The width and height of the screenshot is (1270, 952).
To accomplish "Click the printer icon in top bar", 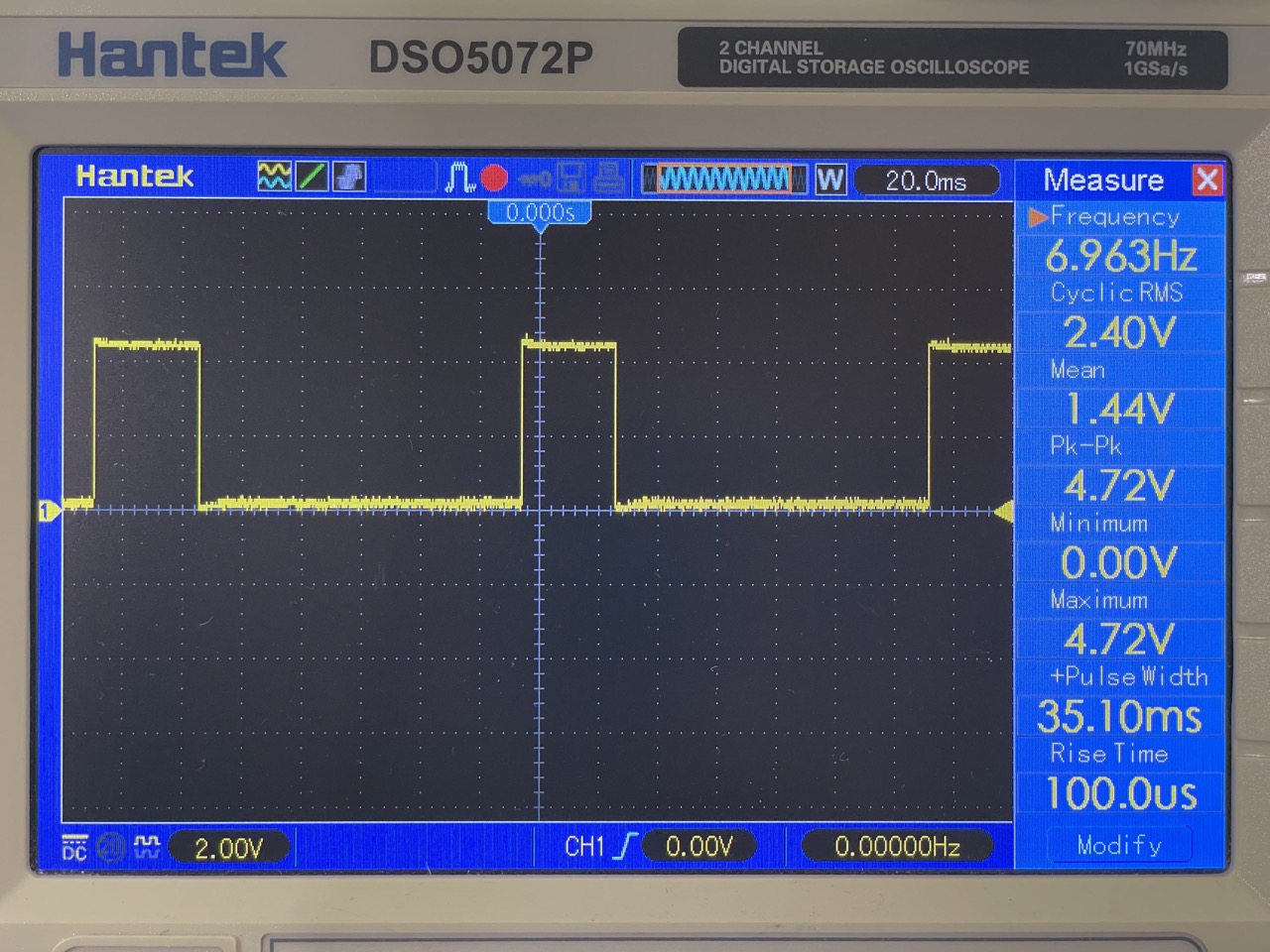I will point(608,178).
